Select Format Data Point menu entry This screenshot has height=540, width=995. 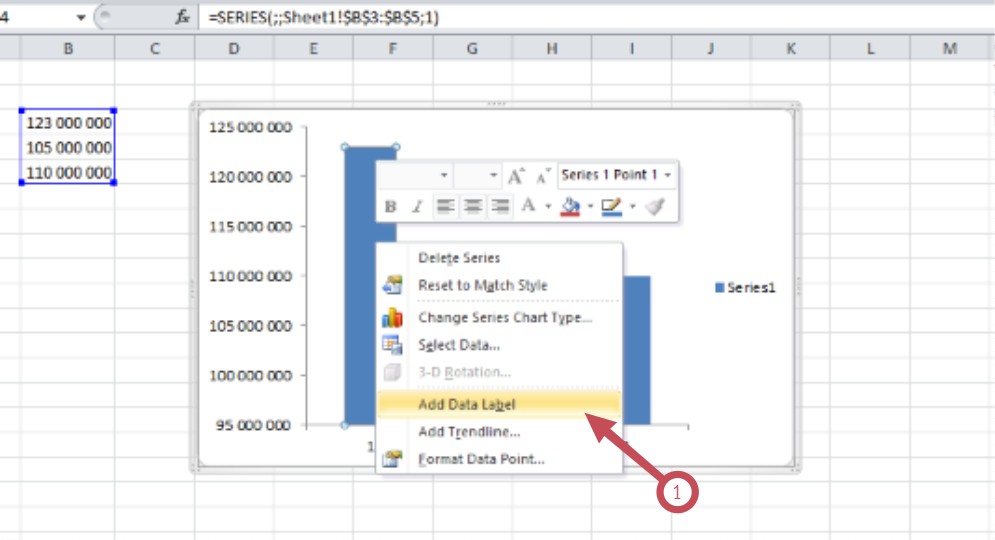coord(481,459)
